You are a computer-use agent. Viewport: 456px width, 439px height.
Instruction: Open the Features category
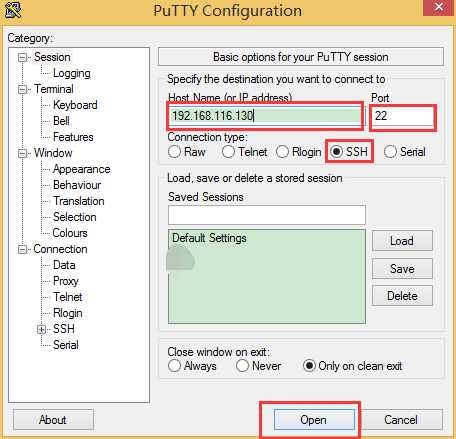73,137
